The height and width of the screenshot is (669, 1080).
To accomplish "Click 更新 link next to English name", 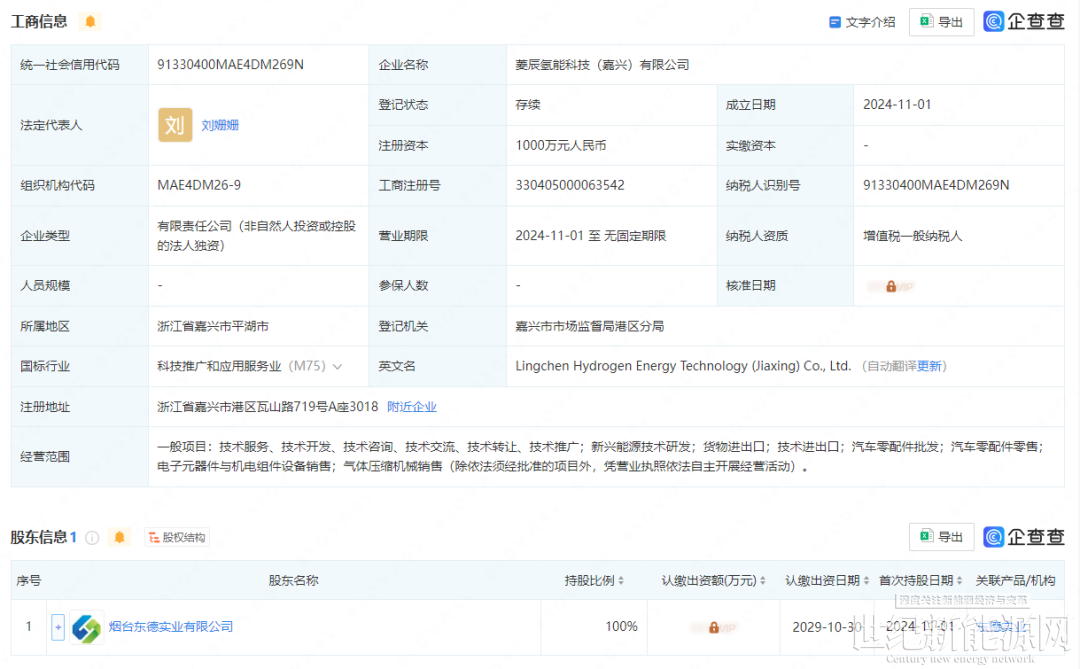I will click(929, 366).
